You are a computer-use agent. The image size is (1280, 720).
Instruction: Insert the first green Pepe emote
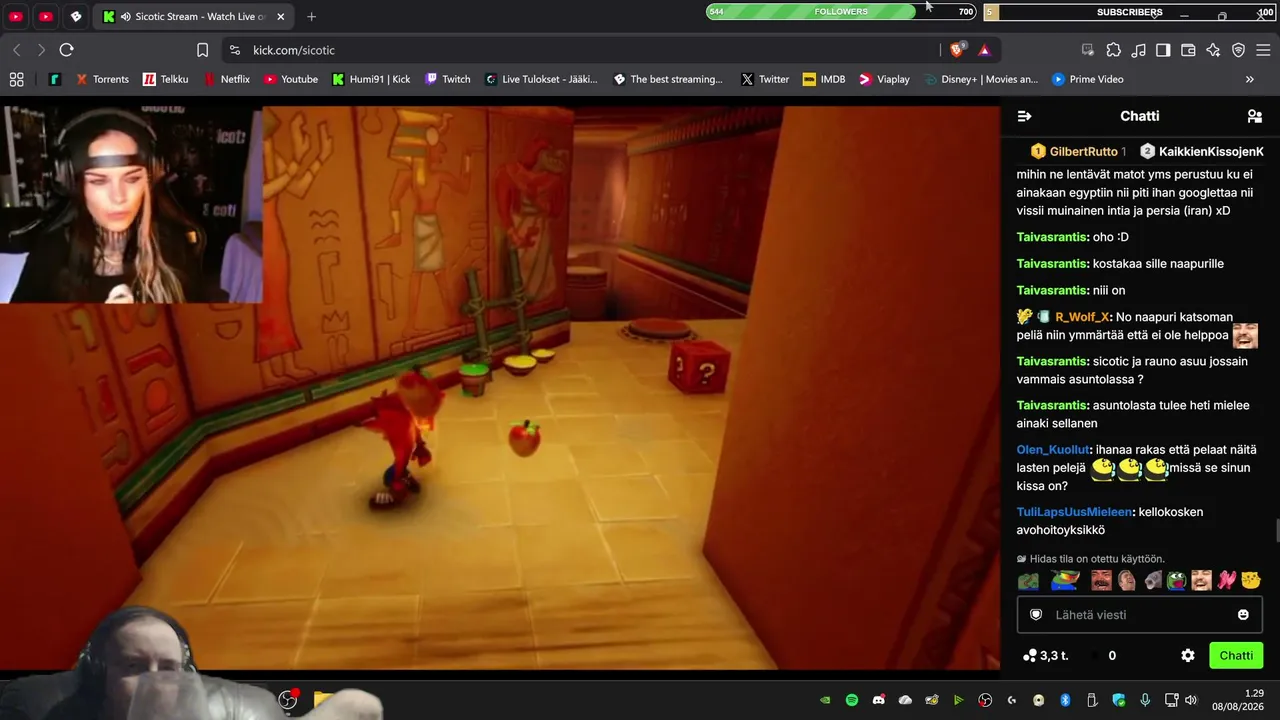tap(1028, 580)
